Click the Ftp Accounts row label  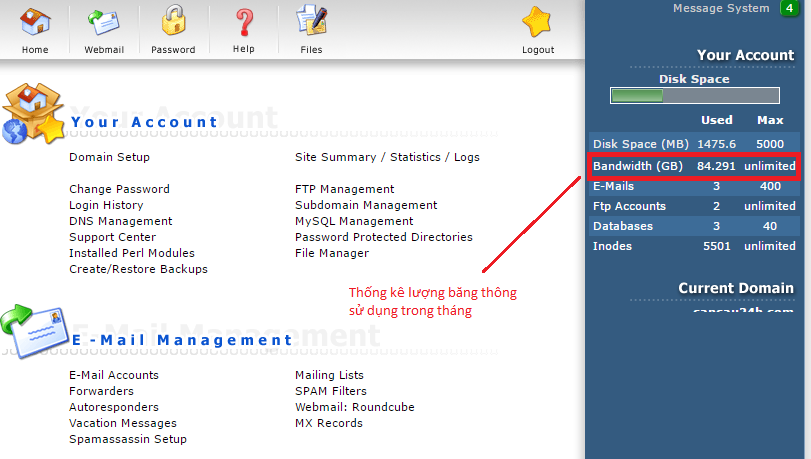tap(629, 206)
